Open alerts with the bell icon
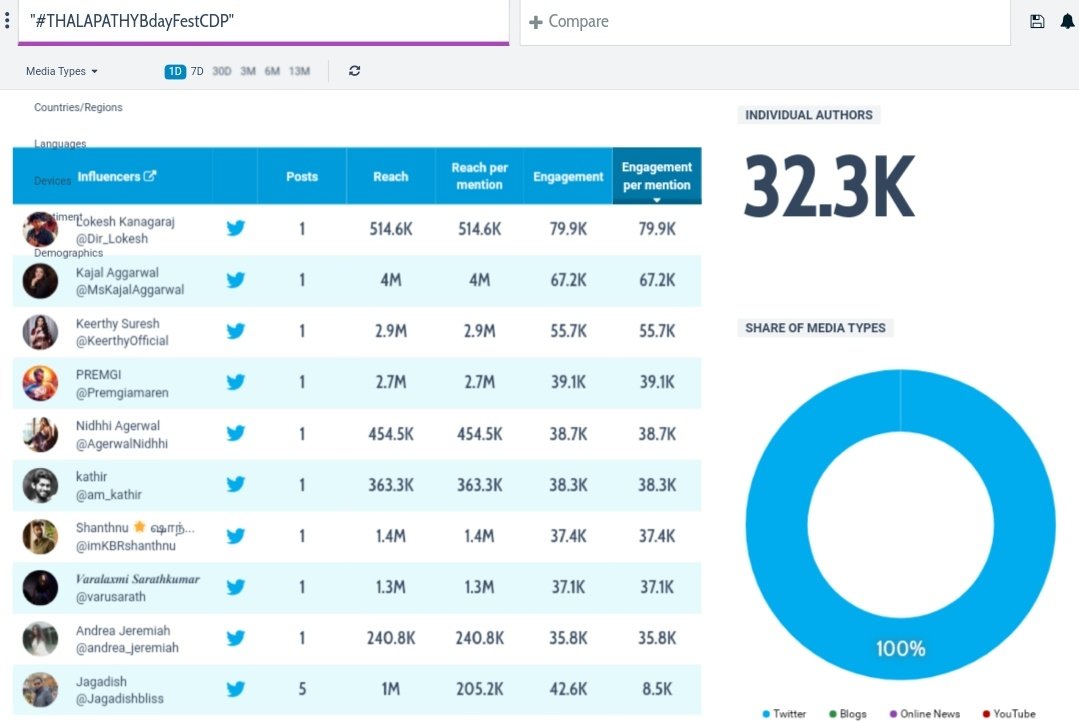 [x=1067, y=21]
